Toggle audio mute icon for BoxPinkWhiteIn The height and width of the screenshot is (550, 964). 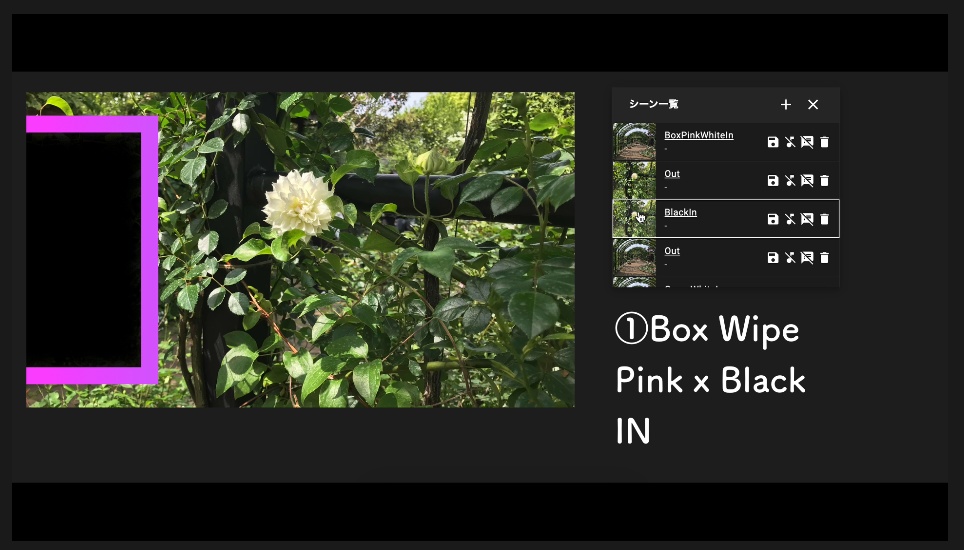tap(790, 142)
